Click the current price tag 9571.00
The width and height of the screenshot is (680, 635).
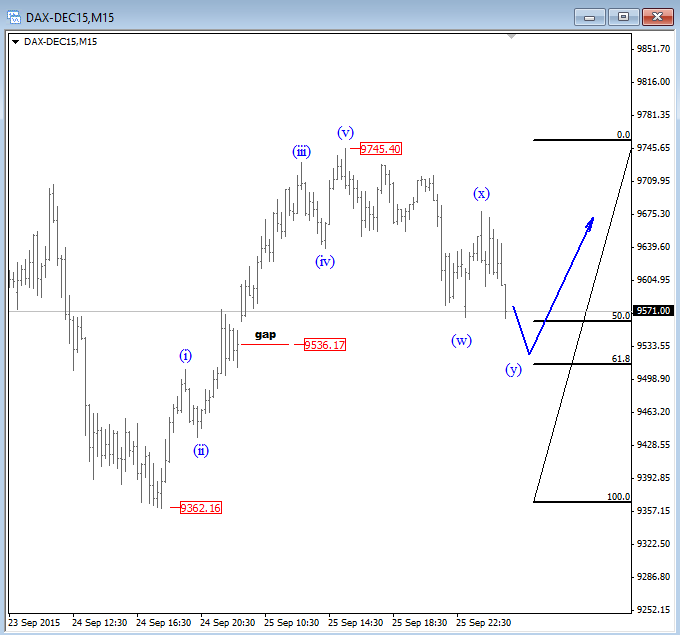click(653, 311)
